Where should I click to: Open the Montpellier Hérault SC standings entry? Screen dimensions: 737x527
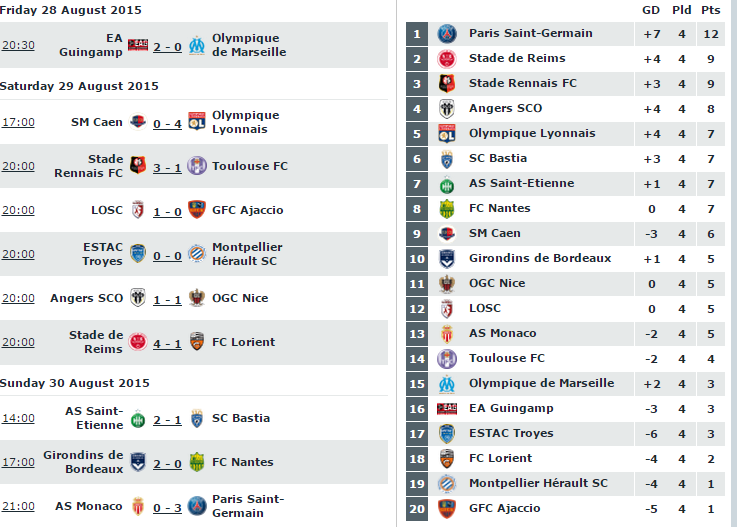click(538, 483)
